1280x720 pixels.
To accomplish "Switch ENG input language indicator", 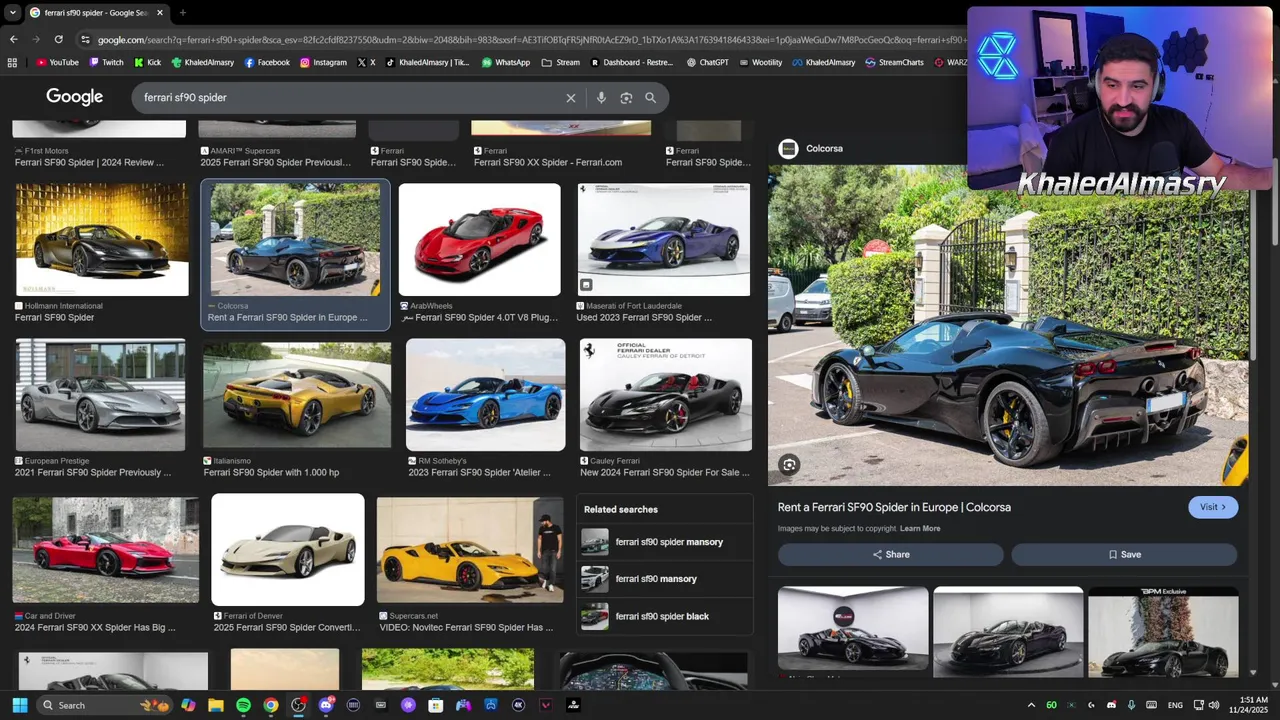I will click(x=1175, y=705).
